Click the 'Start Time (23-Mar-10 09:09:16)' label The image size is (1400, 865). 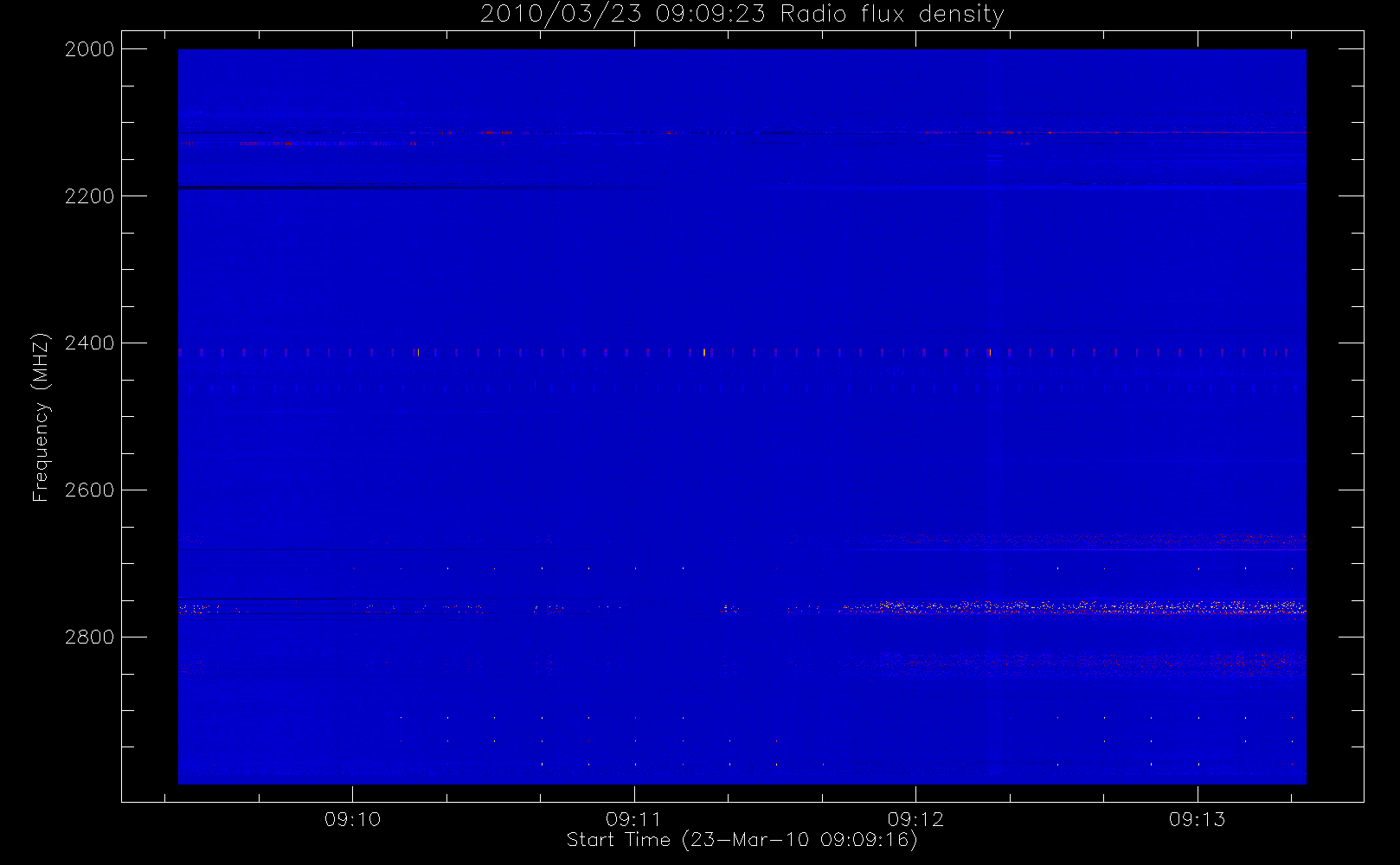[x=742, y=840]
